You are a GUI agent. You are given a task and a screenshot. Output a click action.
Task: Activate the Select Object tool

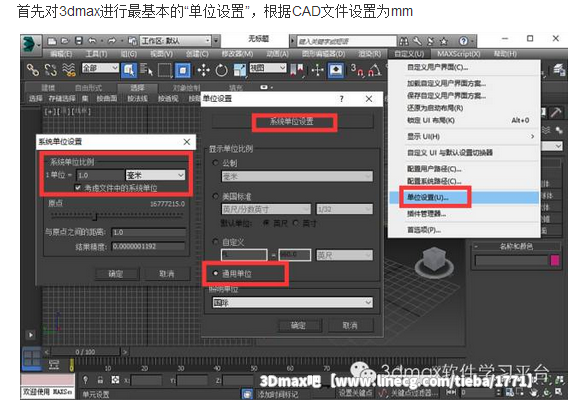tap(128, 70)
